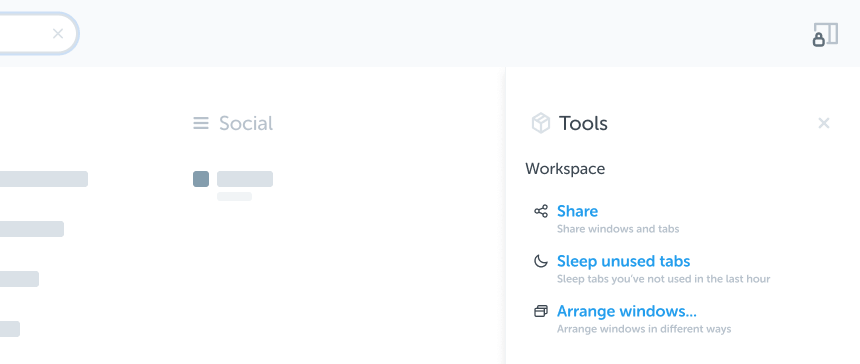
Task: Select the first placeholder tab on left
Action: pyautogui.click(x=44, y=179)
